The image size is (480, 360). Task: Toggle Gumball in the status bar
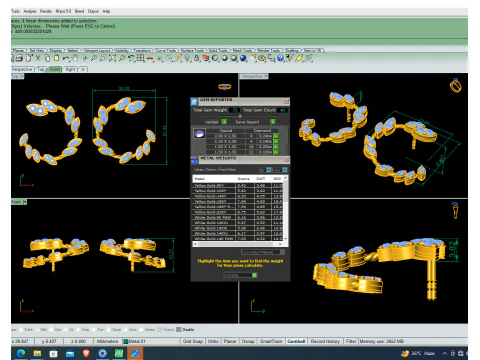pos(296,341)
